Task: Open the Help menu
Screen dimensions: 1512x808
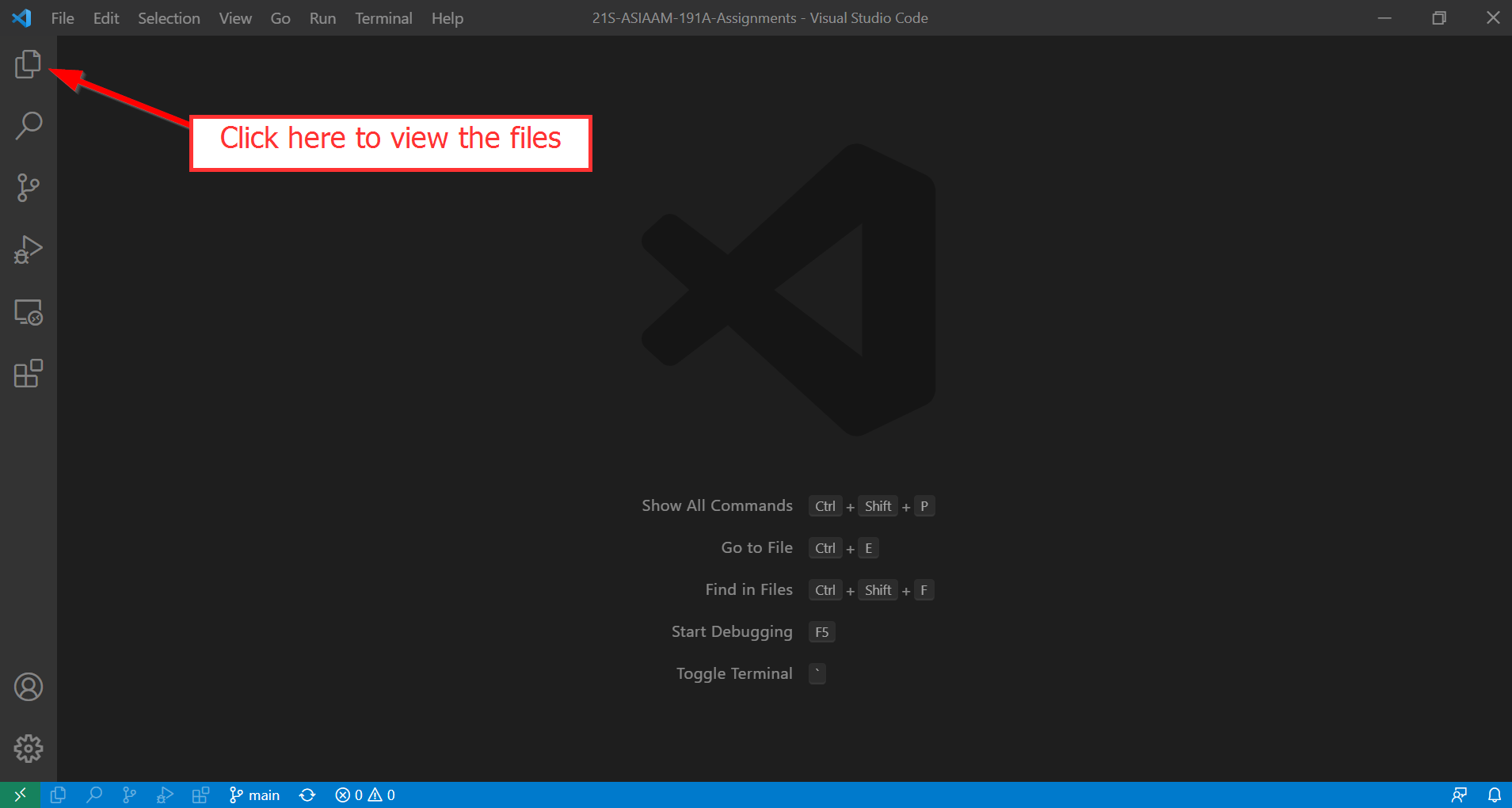Action: pyautogui.click(x=447, y=18)
